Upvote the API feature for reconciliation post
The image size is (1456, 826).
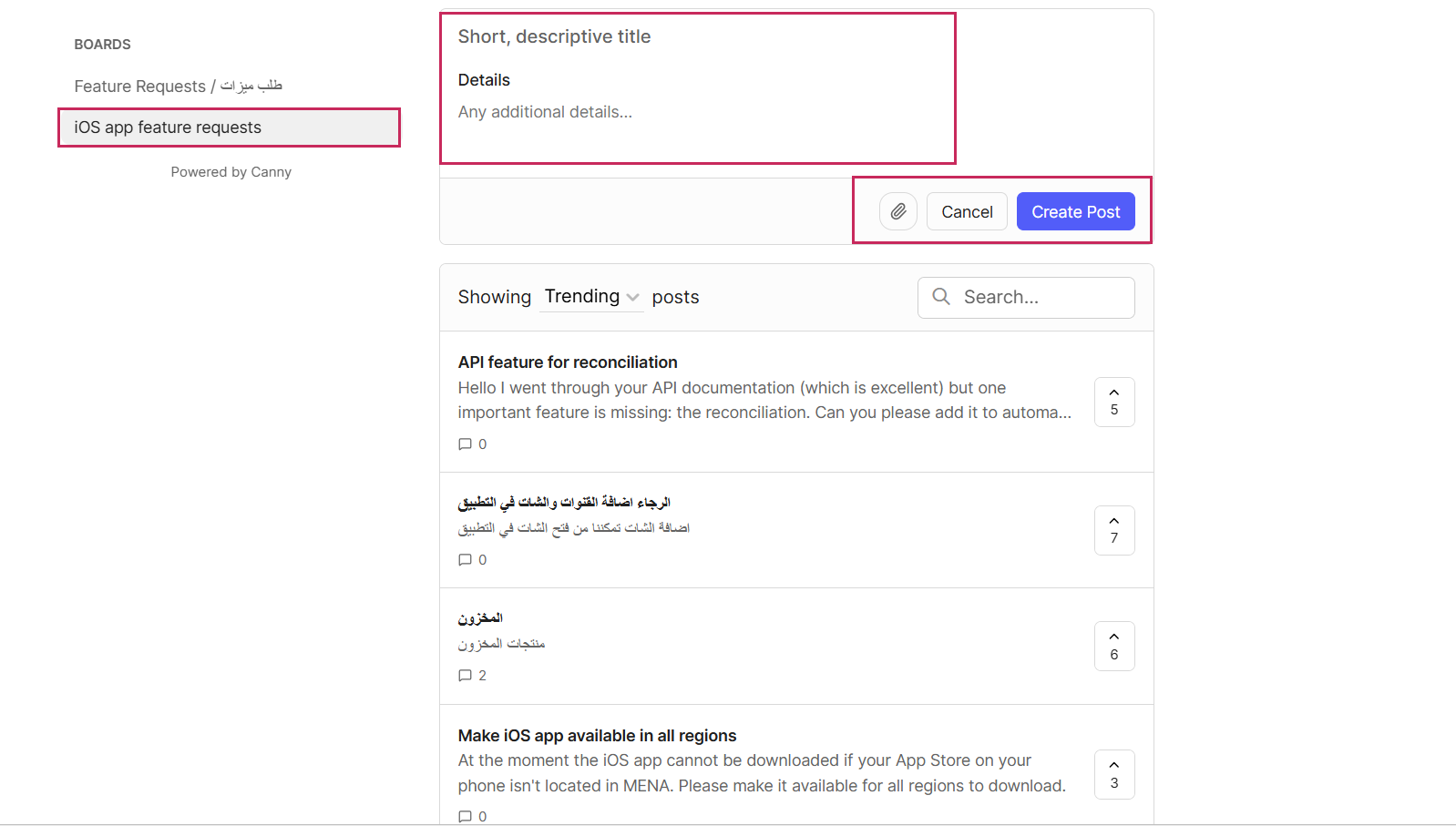click(1113, 402)
